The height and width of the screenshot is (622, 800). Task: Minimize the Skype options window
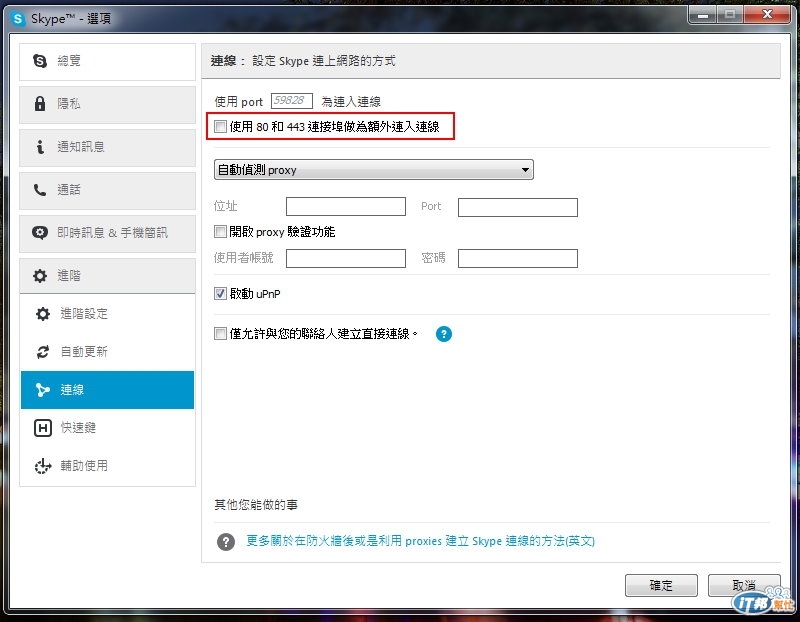point(703,15)
